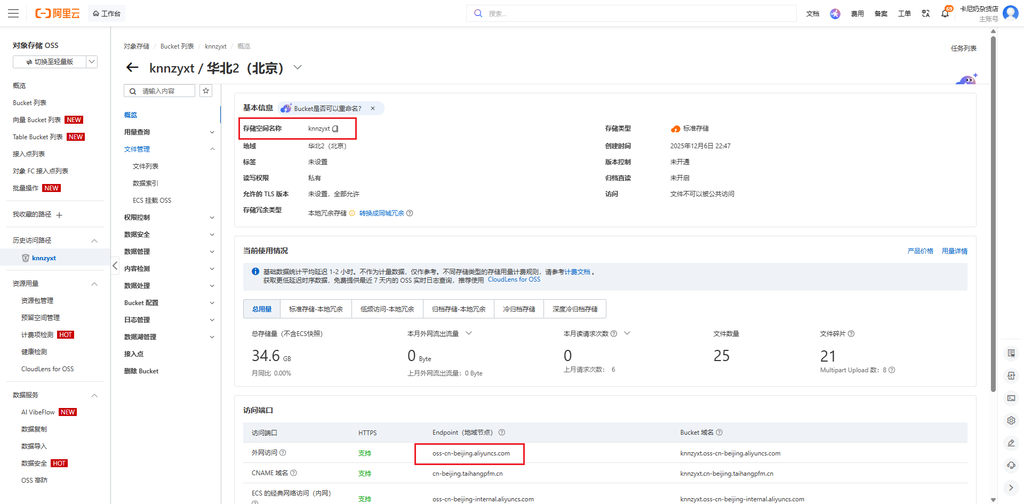Open 向量 Bucket 列表 in sidebar
The width and height of the screenshot is (1024, 504).
pyautogui.click(x=37, y=120)
